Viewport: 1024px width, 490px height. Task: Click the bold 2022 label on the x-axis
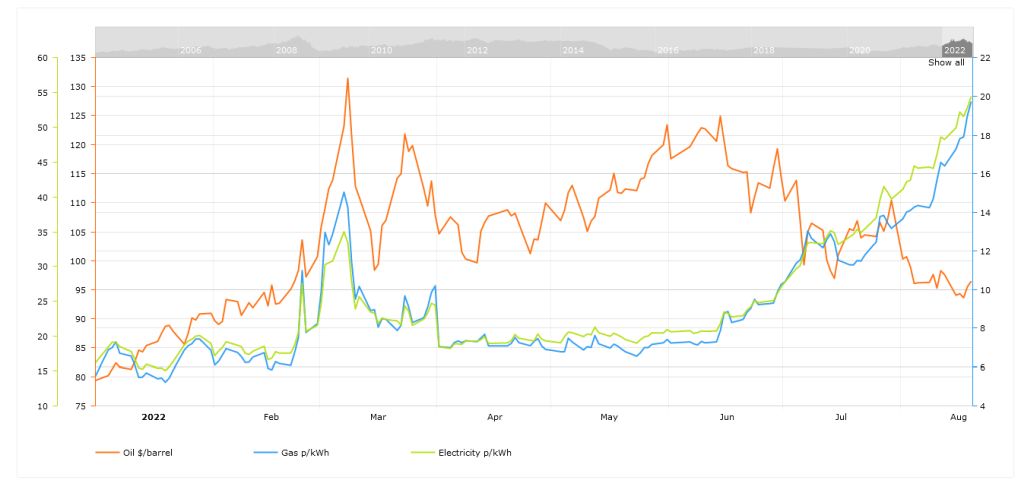coord(153,417)
